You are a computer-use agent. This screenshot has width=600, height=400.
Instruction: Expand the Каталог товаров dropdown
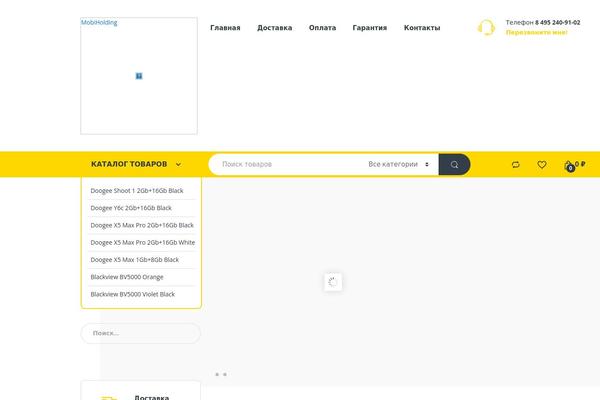[136, 164]
